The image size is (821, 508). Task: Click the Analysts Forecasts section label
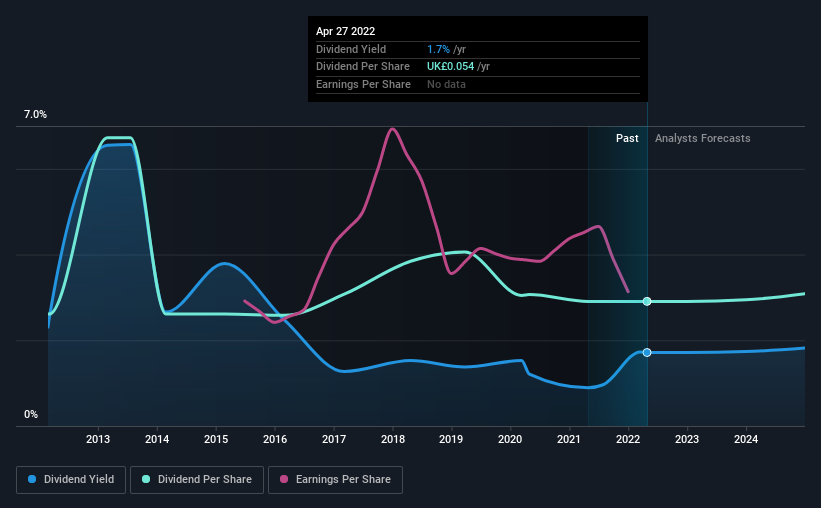(x=702, y=138)
